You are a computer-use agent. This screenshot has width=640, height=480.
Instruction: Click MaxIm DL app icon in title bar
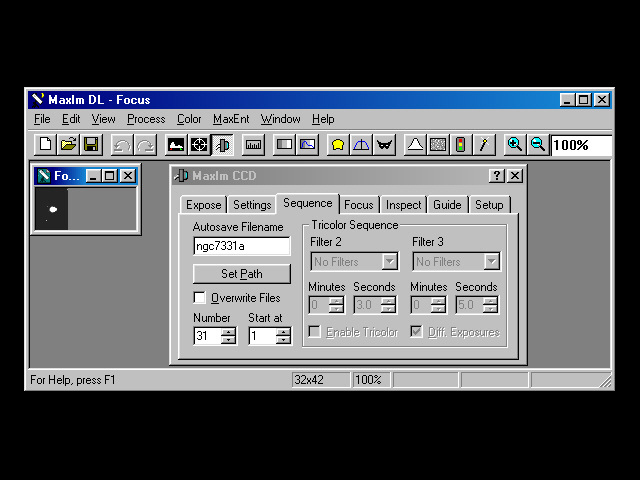point(38,100)
